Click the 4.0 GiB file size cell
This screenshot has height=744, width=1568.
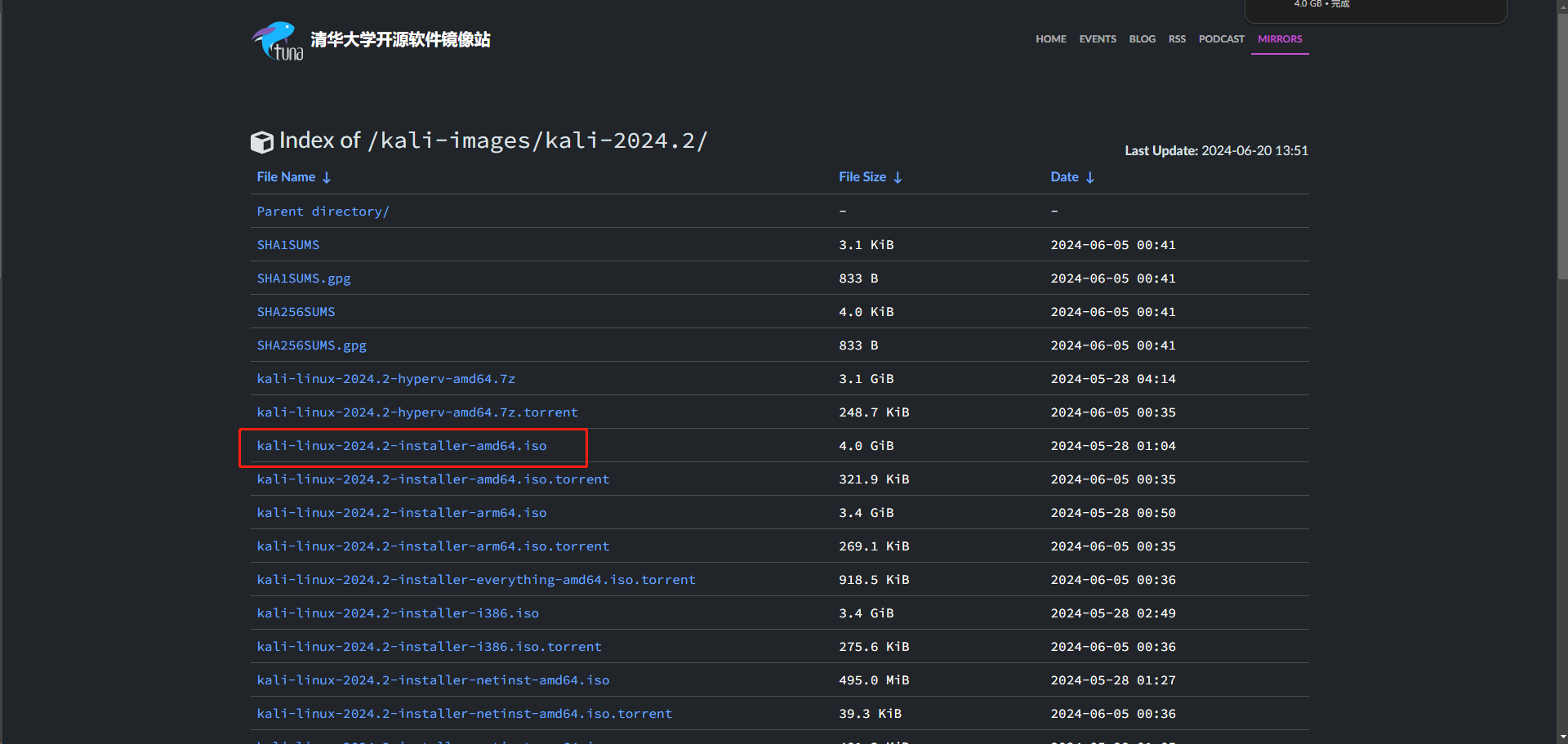[x=866, y=446]
